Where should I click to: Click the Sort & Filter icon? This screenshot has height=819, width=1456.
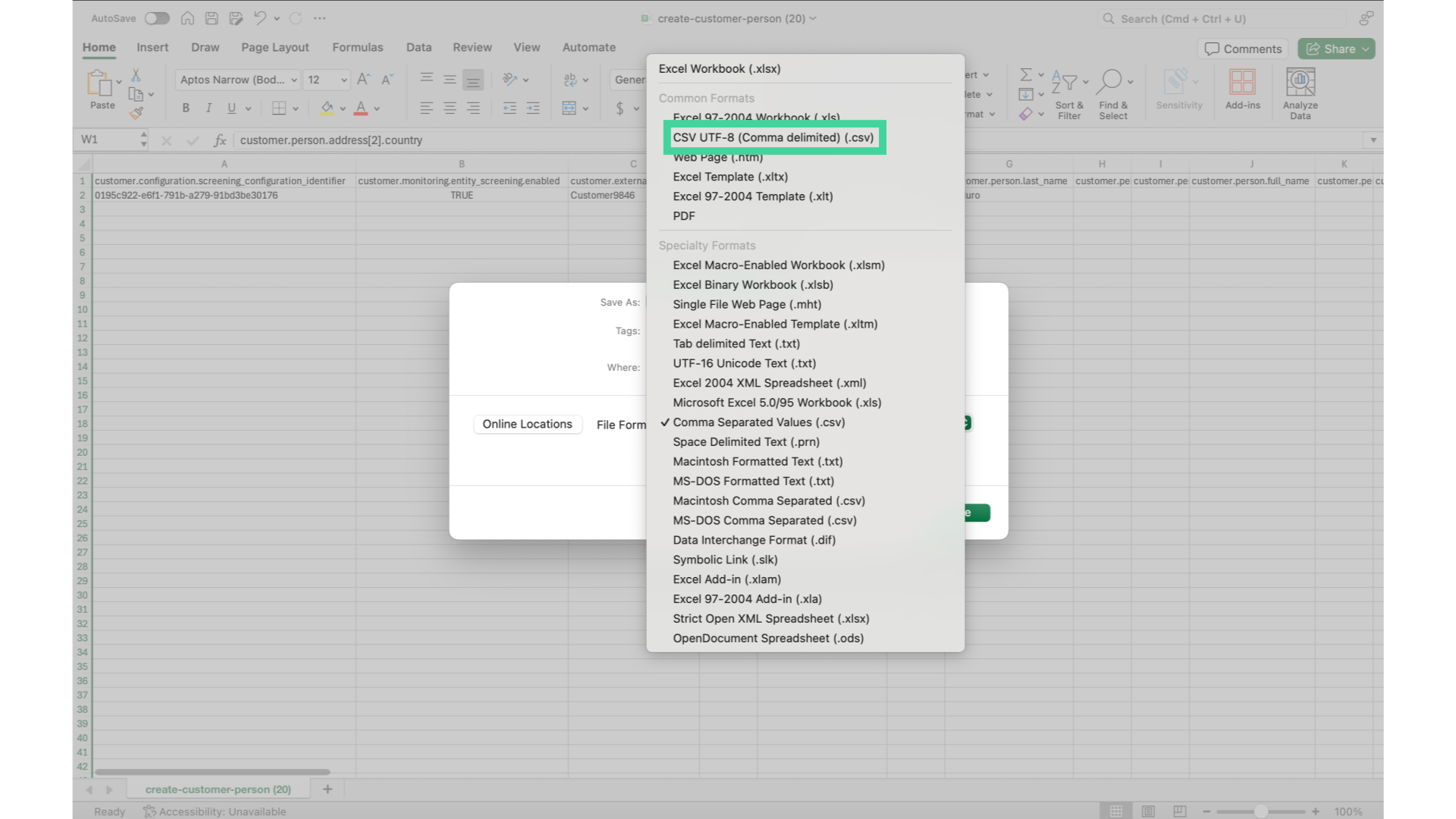[1065, 82]
